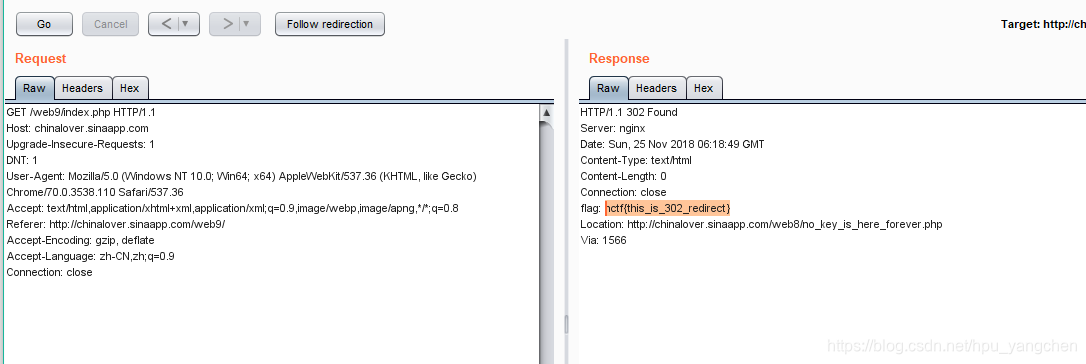Click the Chrome/70.0.3538.110 Safari line
Viewport: 1086px width, 364px height.
pos(95,192)
